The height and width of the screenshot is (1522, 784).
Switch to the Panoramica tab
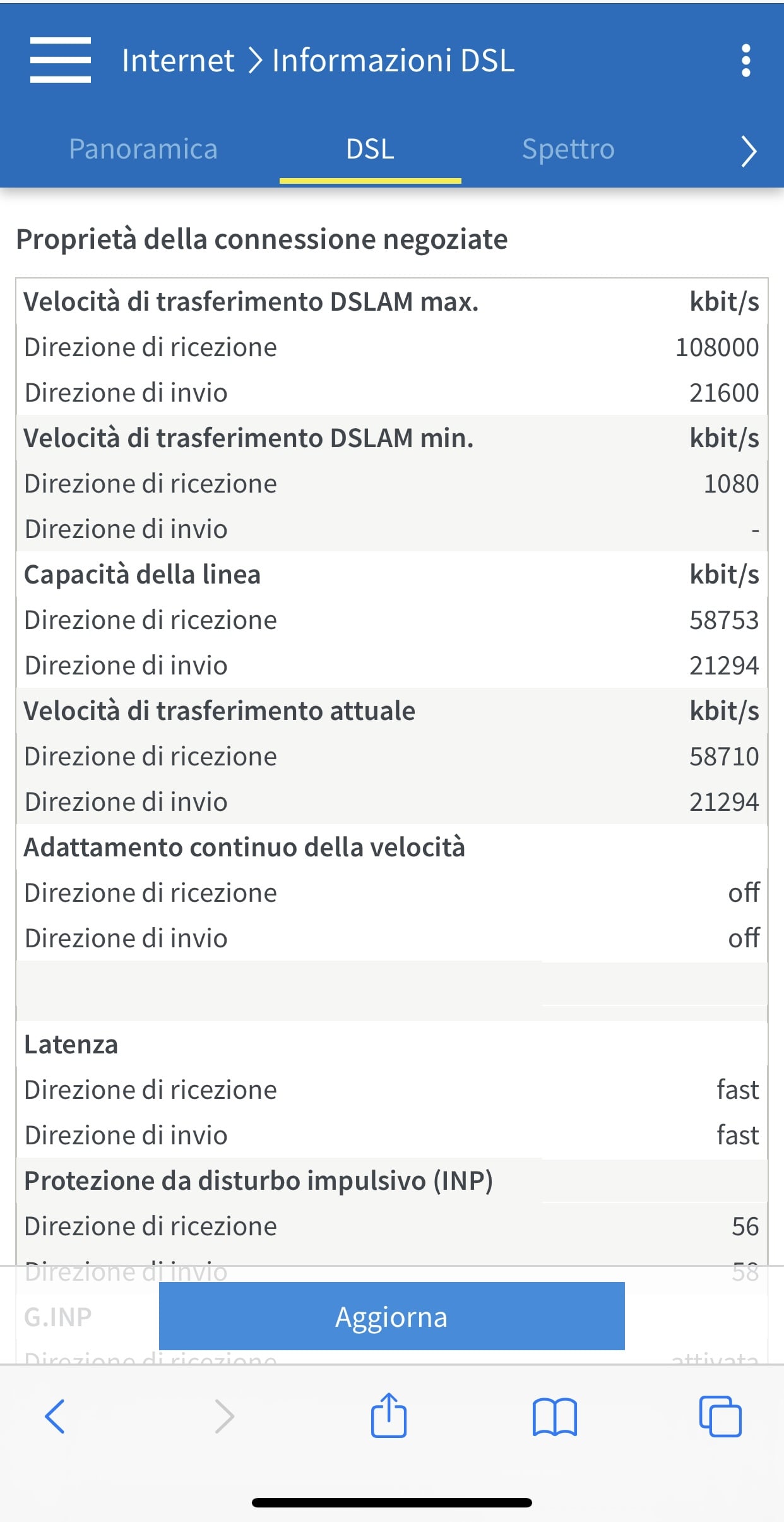point(143,149)
